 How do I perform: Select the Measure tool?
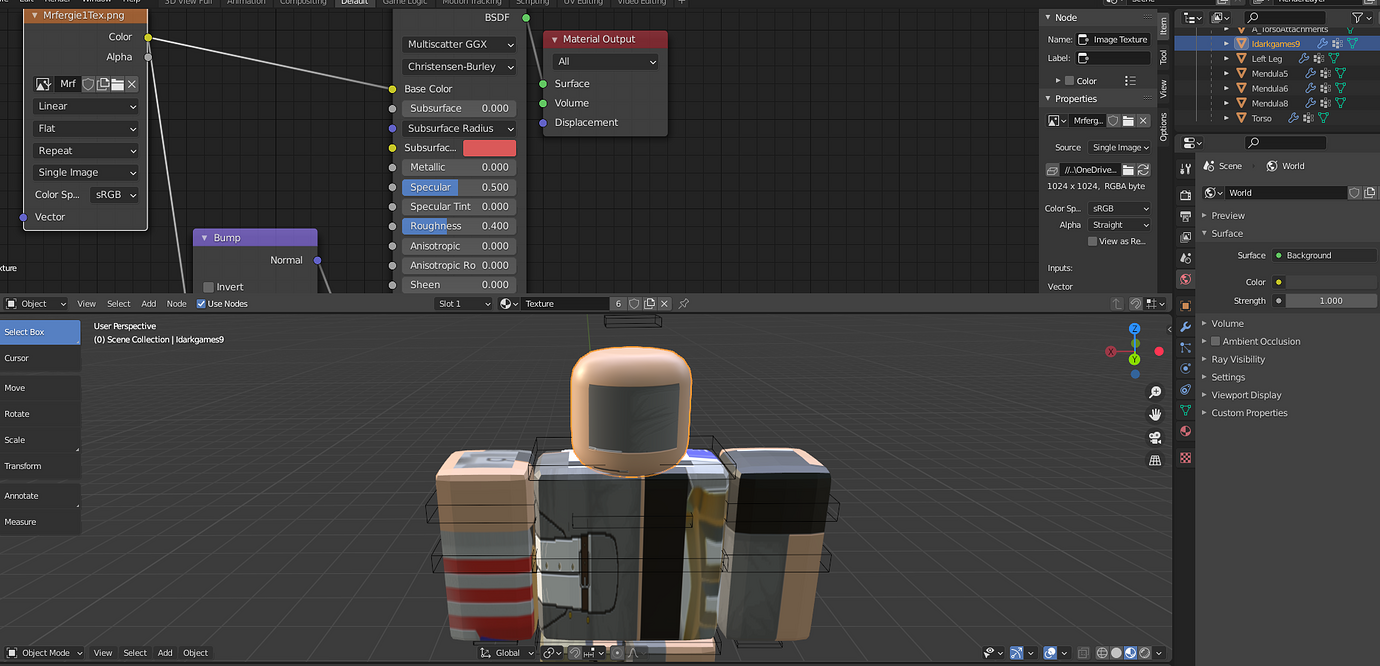point(40,522)
